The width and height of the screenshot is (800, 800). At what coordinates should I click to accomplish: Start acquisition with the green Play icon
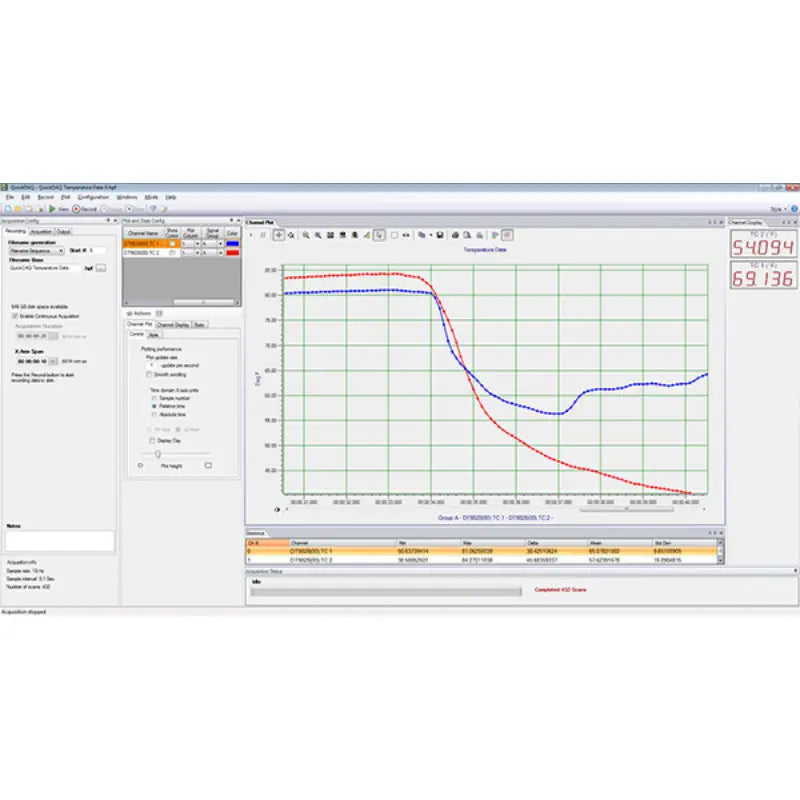pos(52,208)
